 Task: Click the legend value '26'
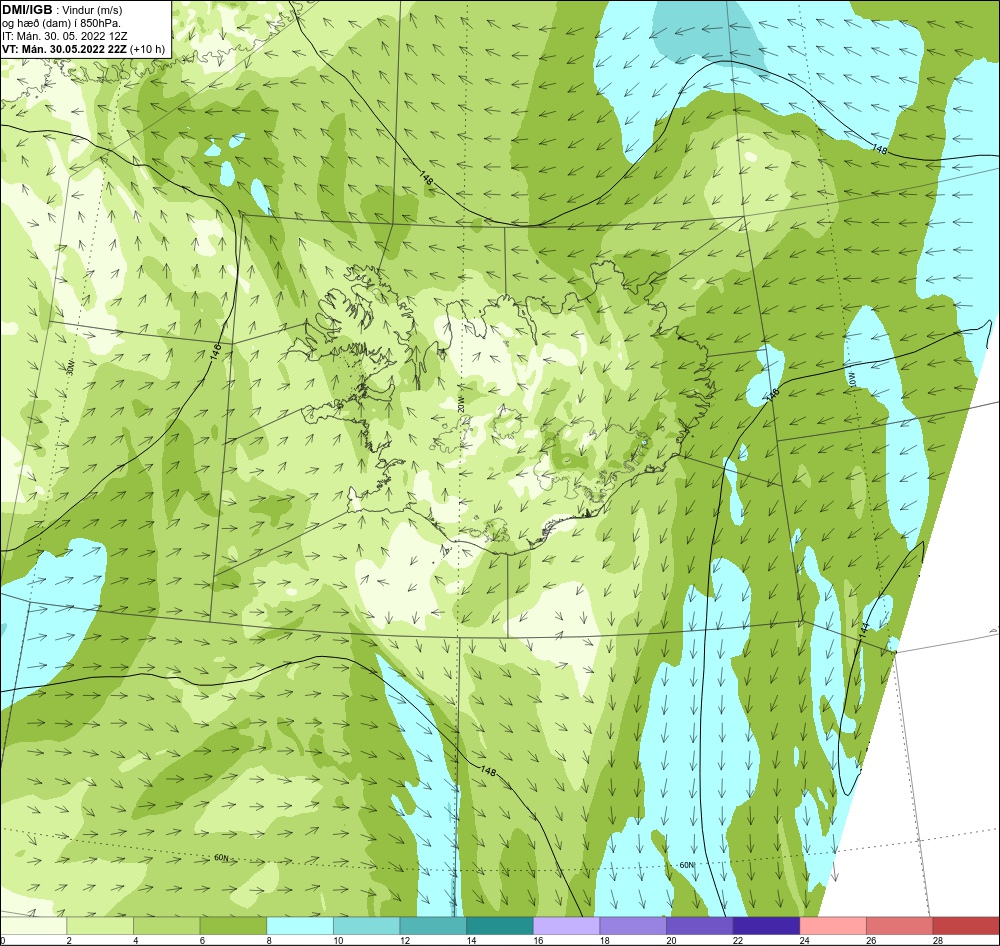point(871,940)
